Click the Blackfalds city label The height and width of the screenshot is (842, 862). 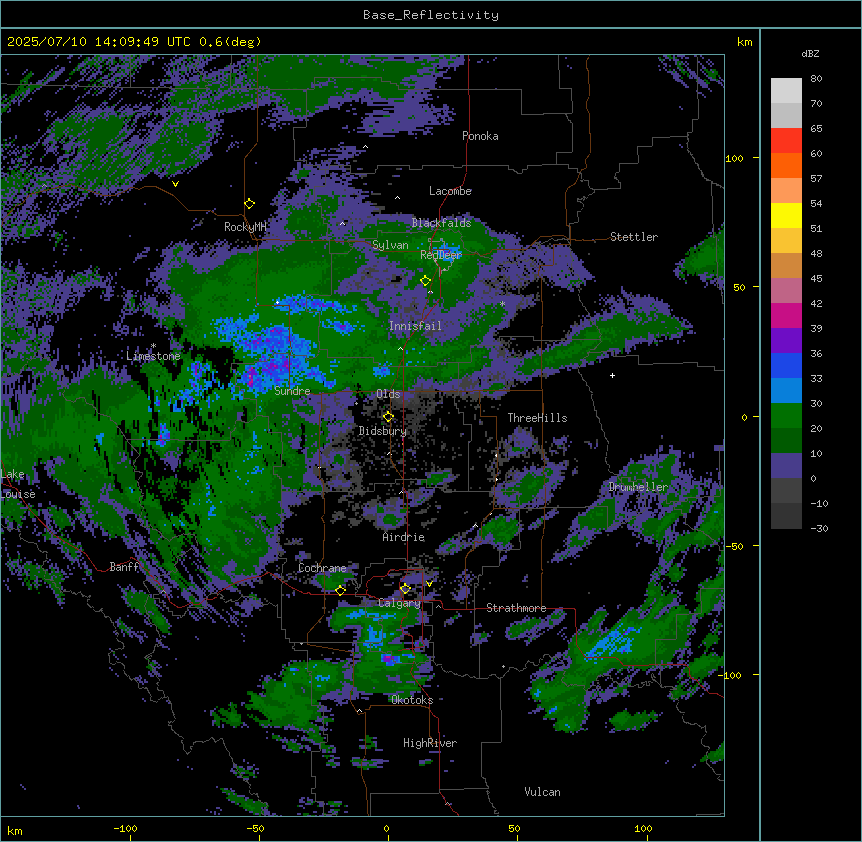[x=441, y=223]
